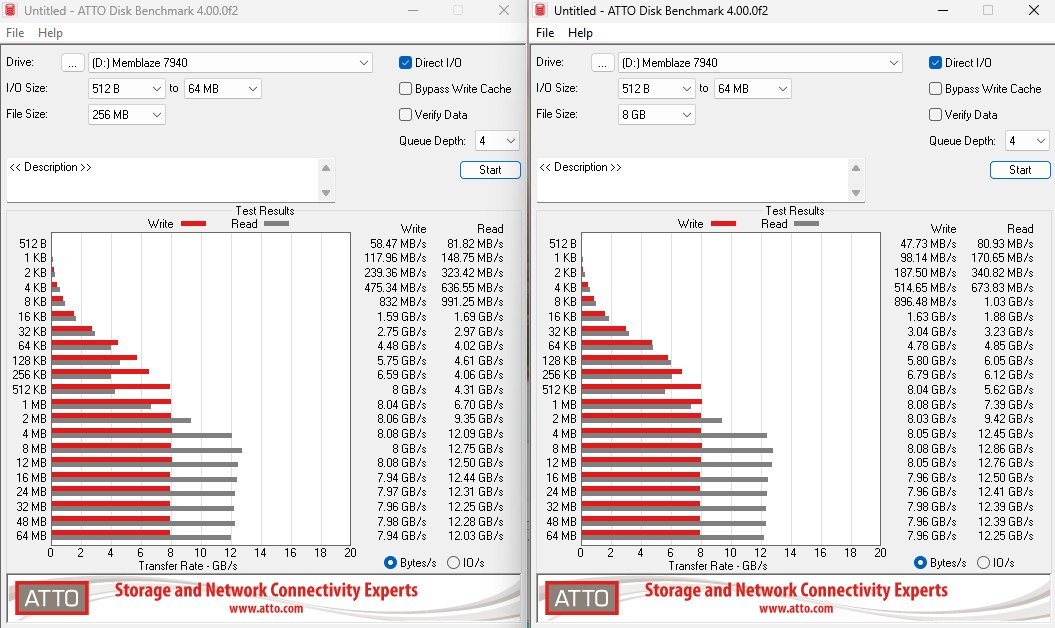Click description scroll up arrow, left window
Image resolution: width=1055 pixels, height=628 pixels.
(326, 168)
